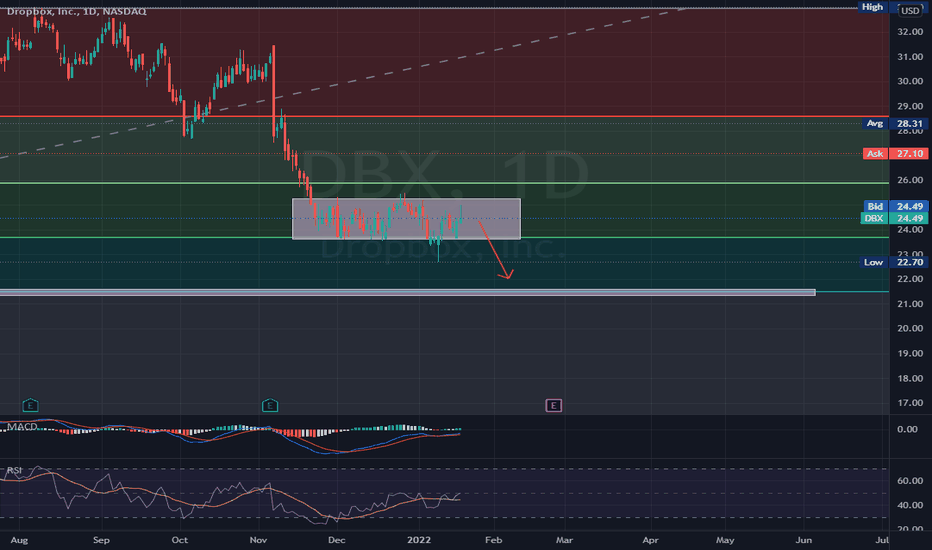
Task: Click the upcoming February earnings E marker
Action: click(x=553, y=406)
